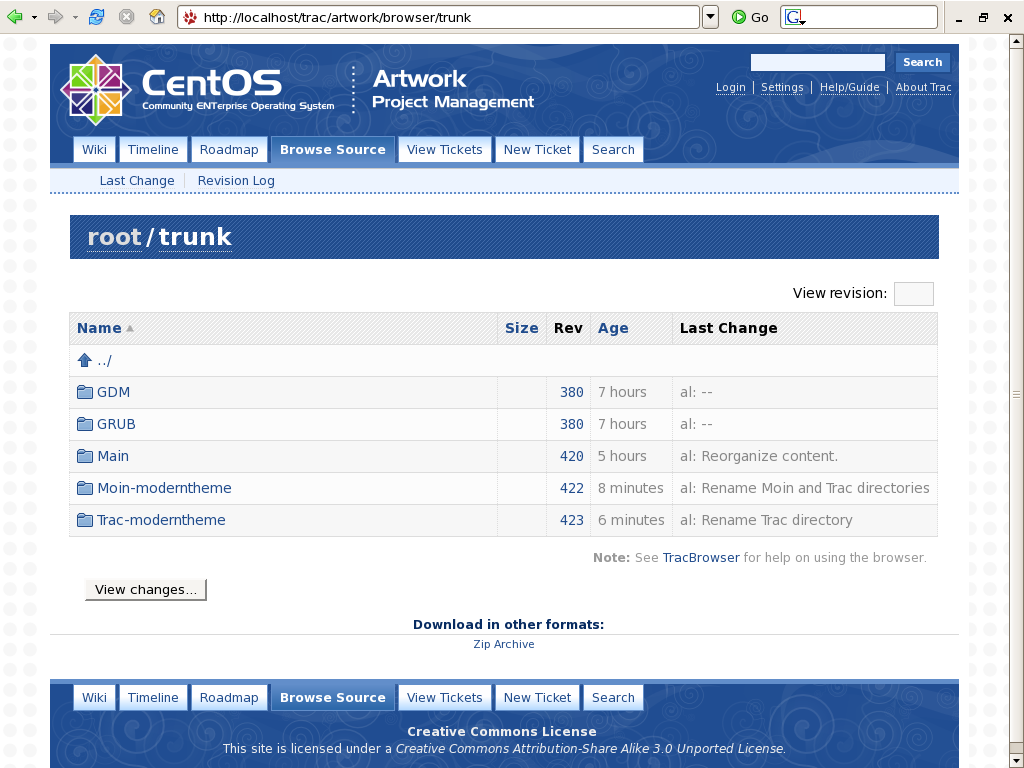The height and width of the screenshot is (768, 1024).
Task: Open the footer Wiki tab
Action: (x=94, y=697)
